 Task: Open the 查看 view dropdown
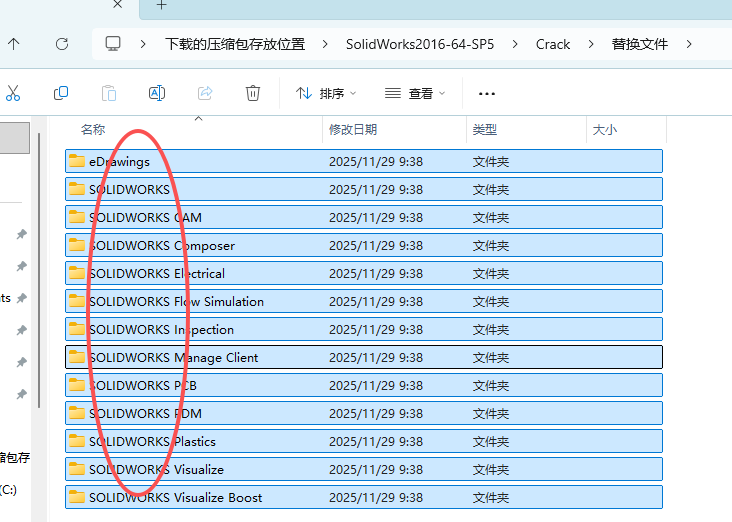(415, 93)
